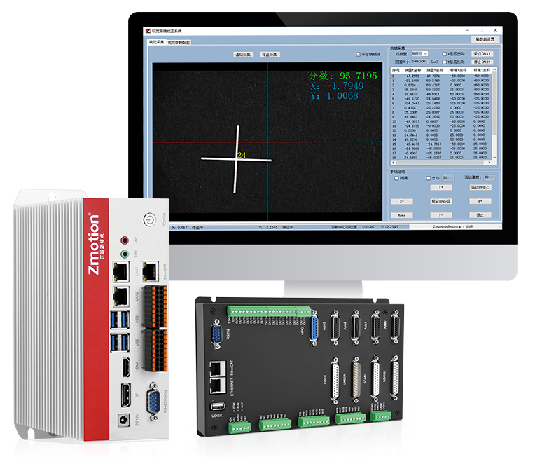Viewport: 535px width, 457px height.
Task: Toggle the first checkbox in manual operation panel
Action: point(396,178)
